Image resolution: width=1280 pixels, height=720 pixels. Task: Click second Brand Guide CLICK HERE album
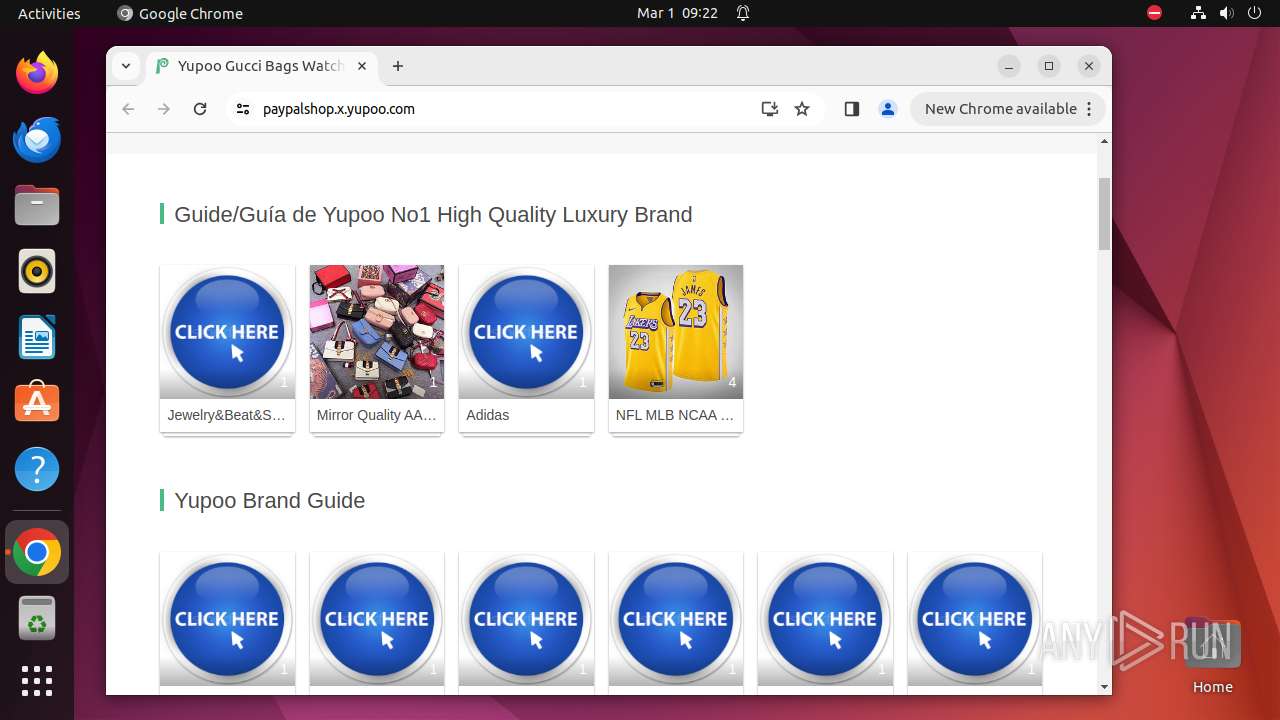tap(377, 618)
